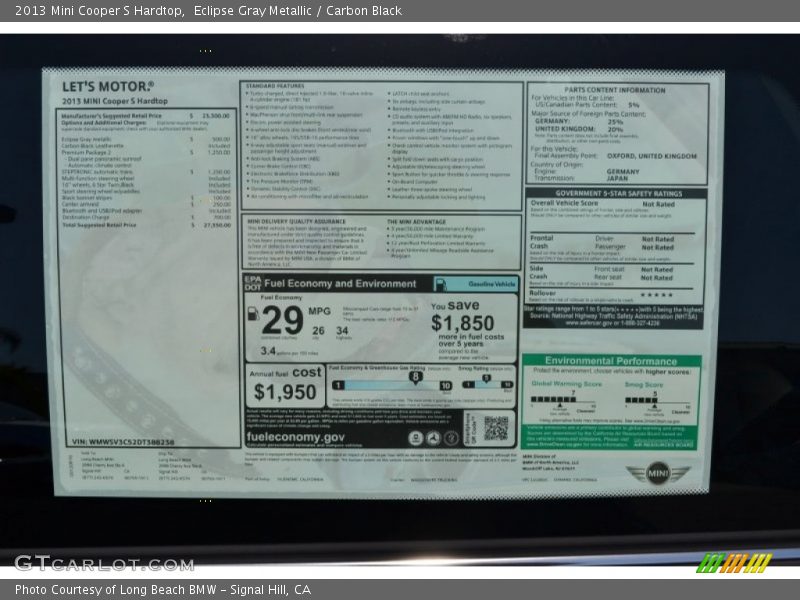Click the first round agency seal beside fueleconomy.gov
This screenshot has height=600, width=800.
pos(416,437)
